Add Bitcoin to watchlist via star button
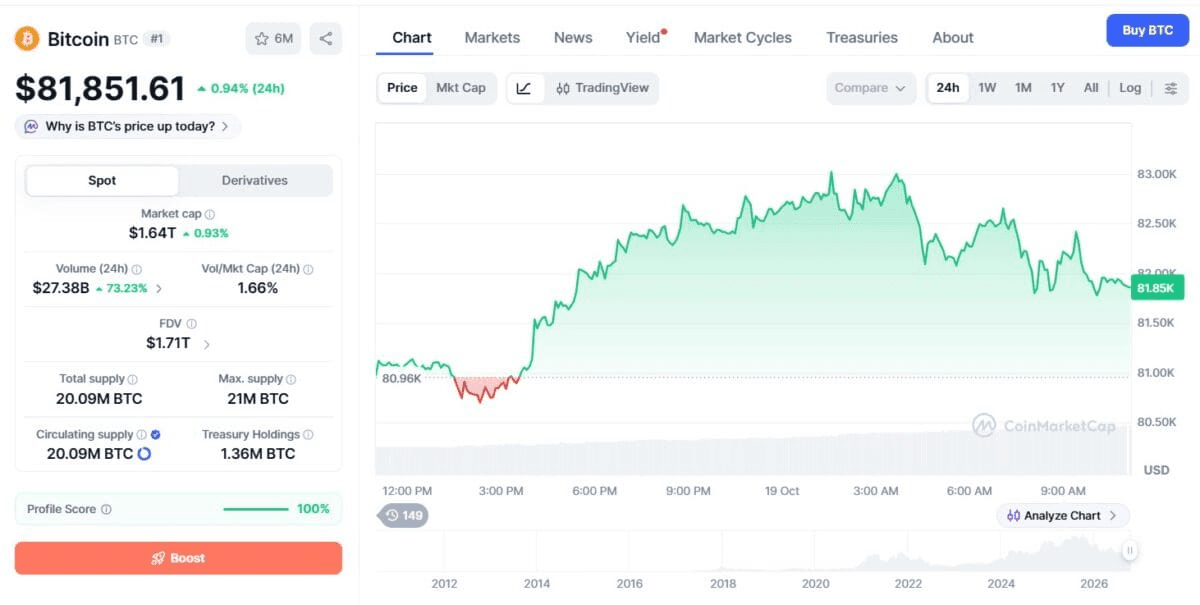Image resolution: width=1200 pixels, height=605 pixels. [x=273, y=39]
